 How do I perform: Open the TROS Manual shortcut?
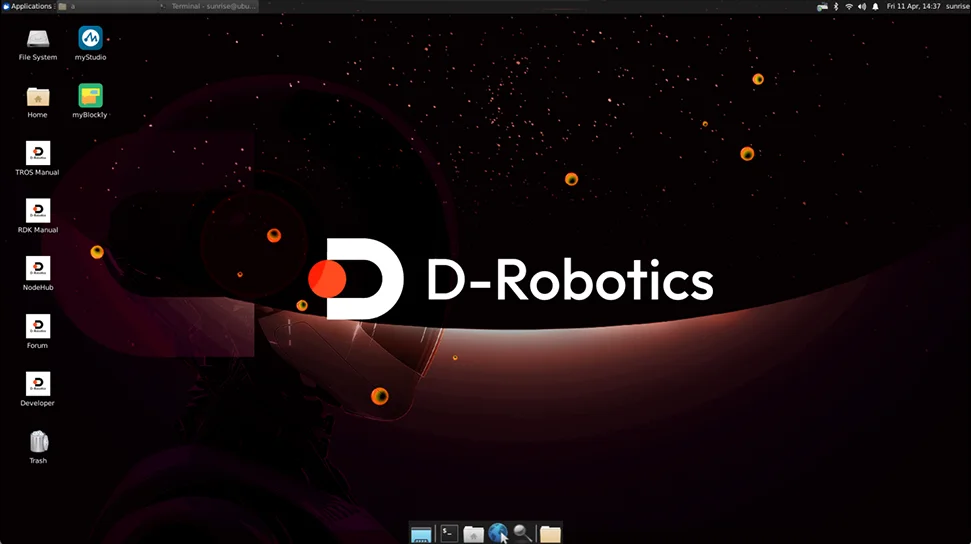(38, 154)
